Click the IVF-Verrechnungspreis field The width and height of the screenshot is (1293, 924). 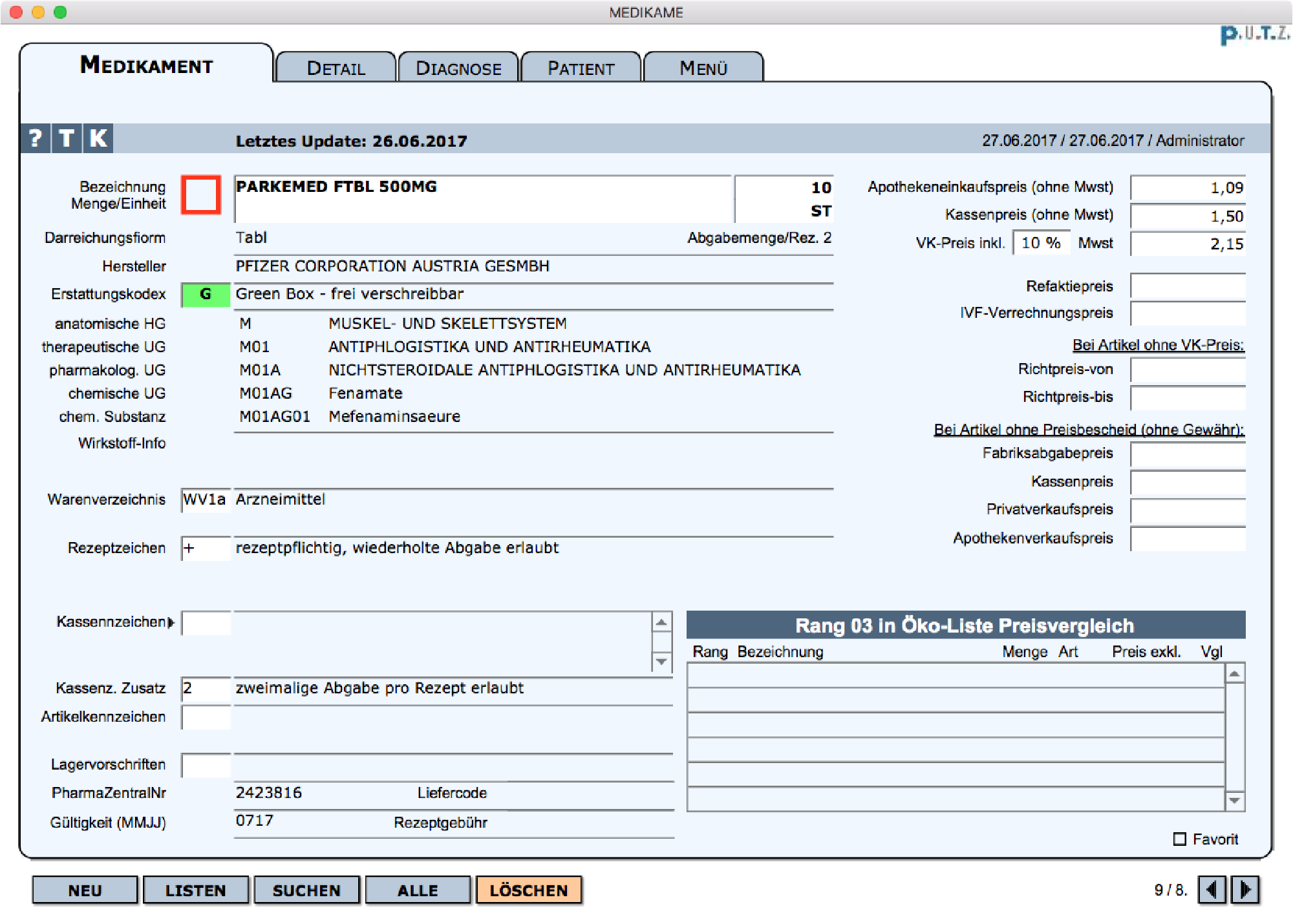coord(1188,313)
